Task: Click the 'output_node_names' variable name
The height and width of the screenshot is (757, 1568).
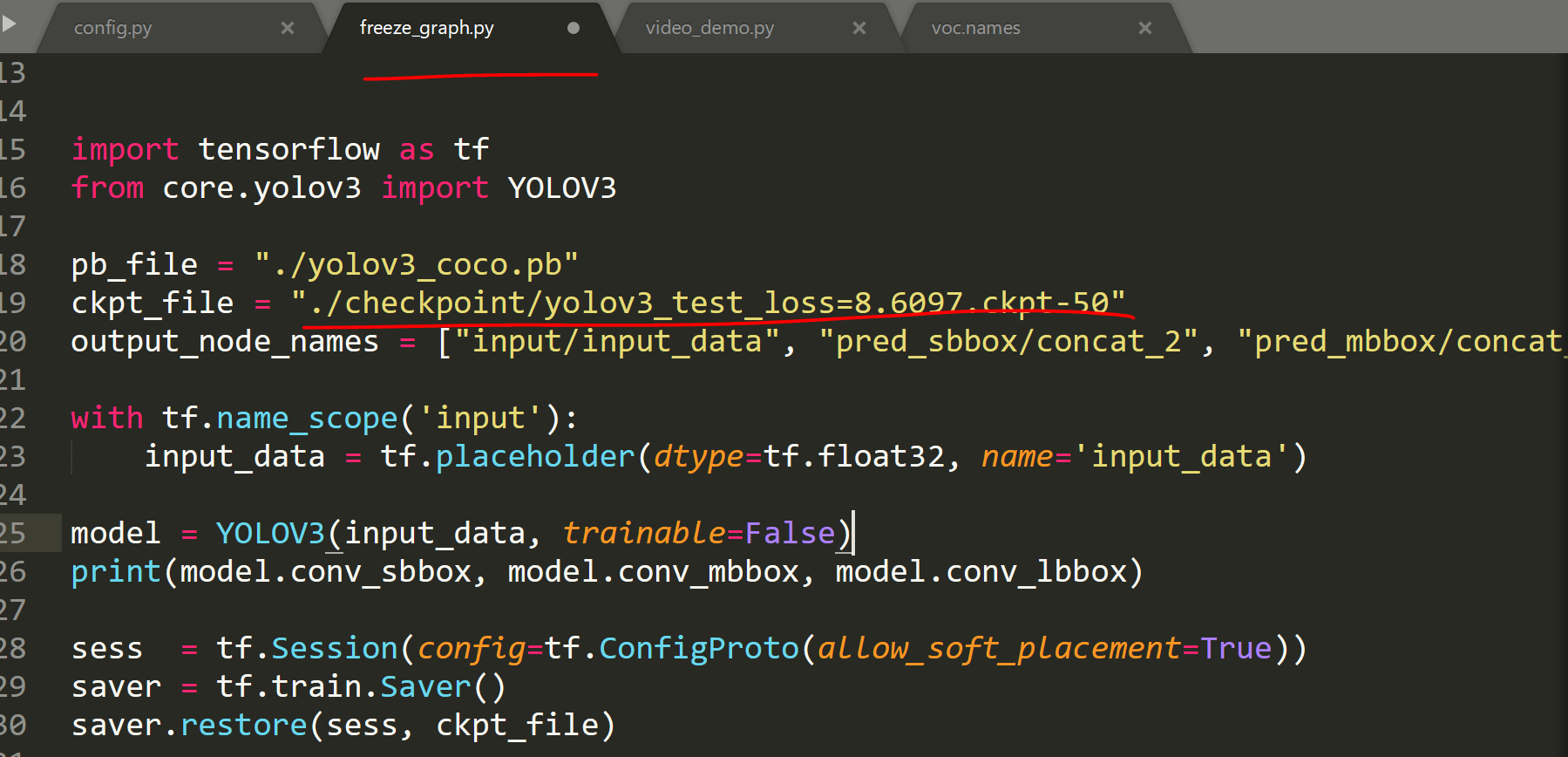Action: tap(225, 341)
